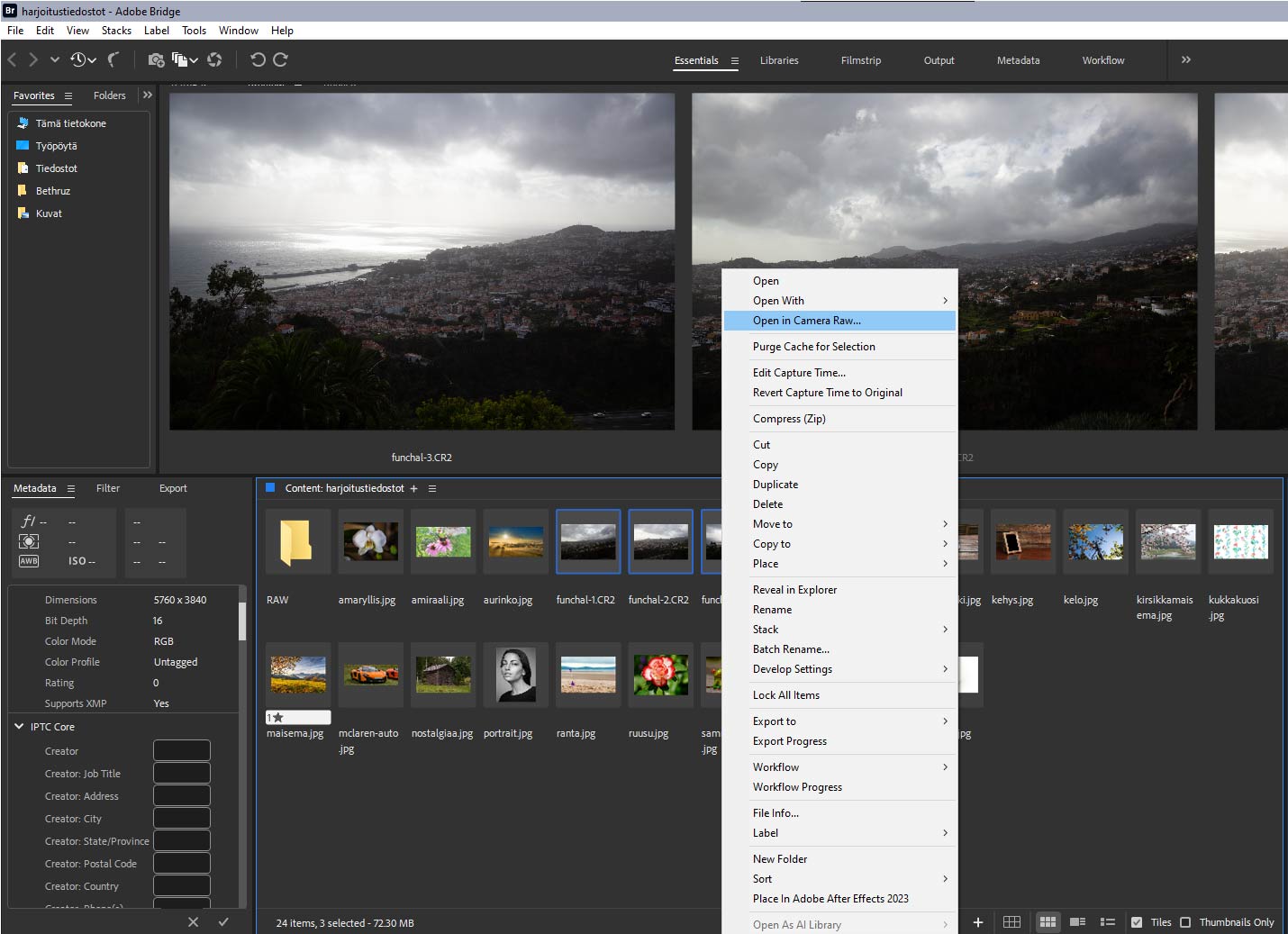The image size is (1288, 934).
Task: Open the Metadata panel menu
Action: click(70, 488)
